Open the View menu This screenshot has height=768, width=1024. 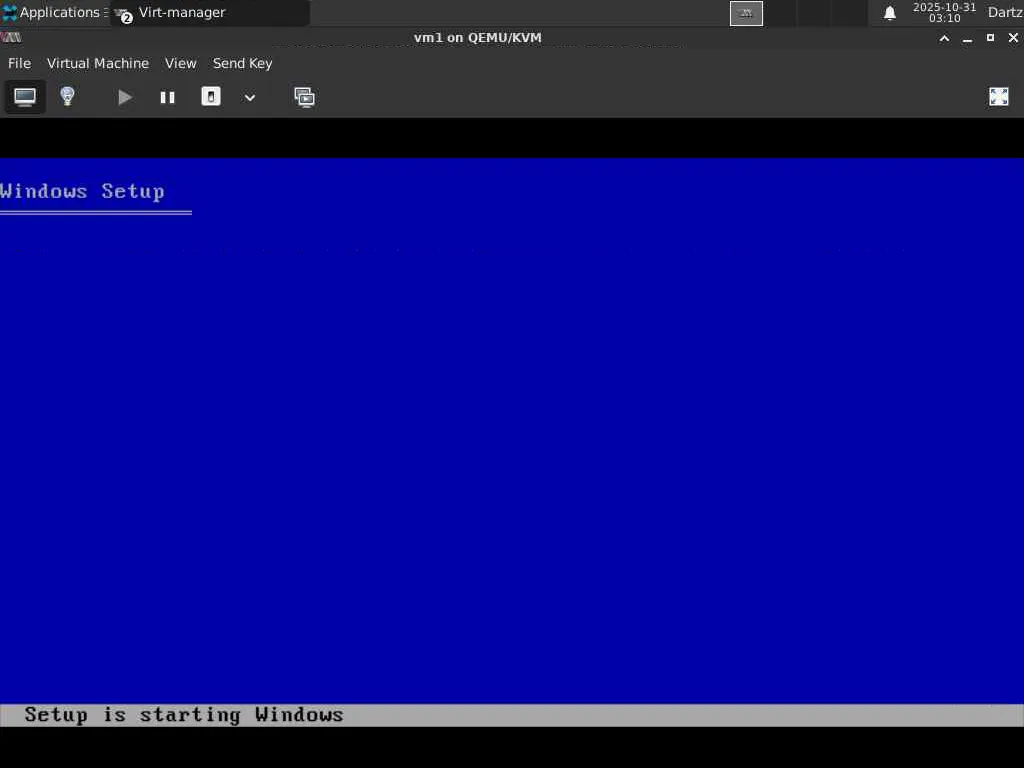pos(180,63)
